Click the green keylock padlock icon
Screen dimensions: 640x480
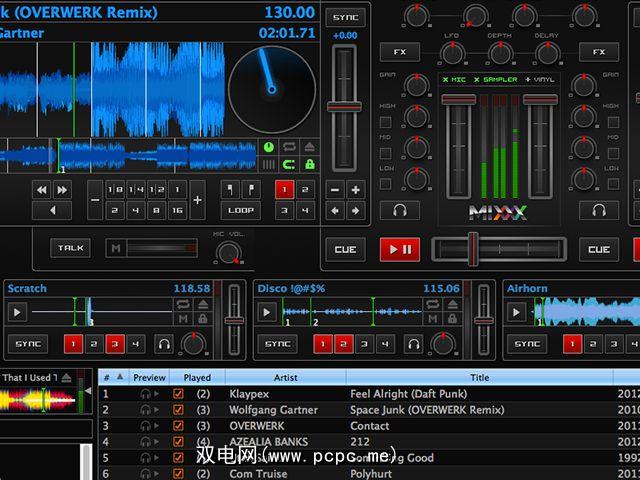309,164
